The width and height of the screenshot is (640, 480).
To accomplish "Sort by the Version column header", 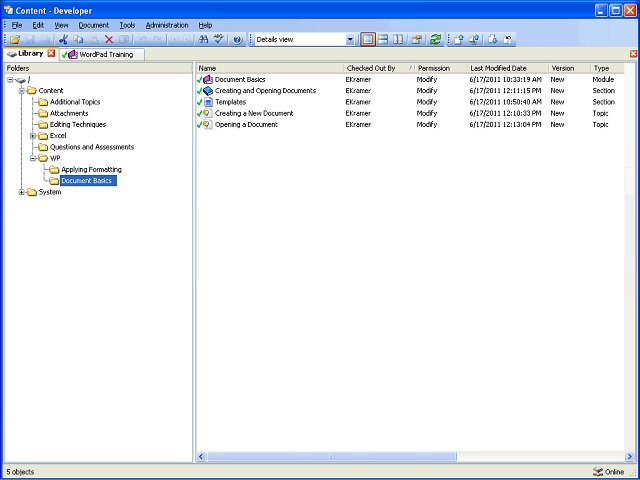I will [x=569, y=68].
